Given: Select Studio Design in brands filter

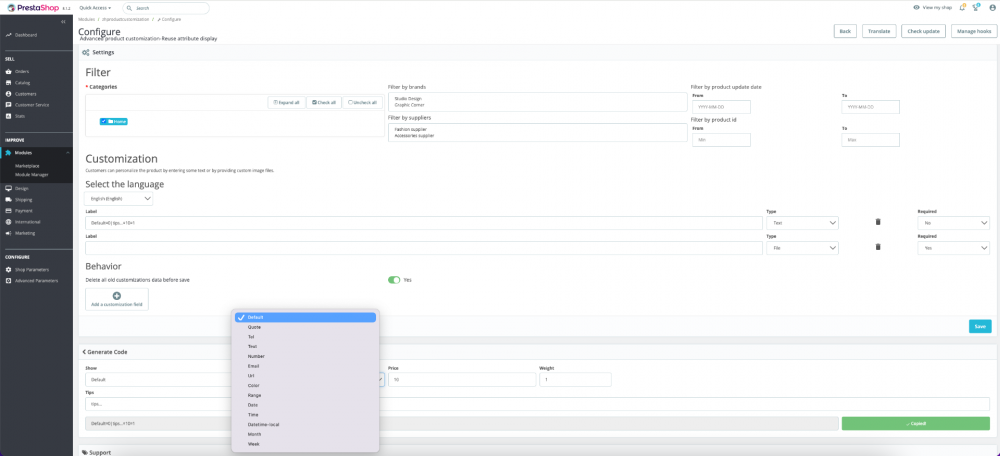Looking at the screenshot, I should point(409,99).
